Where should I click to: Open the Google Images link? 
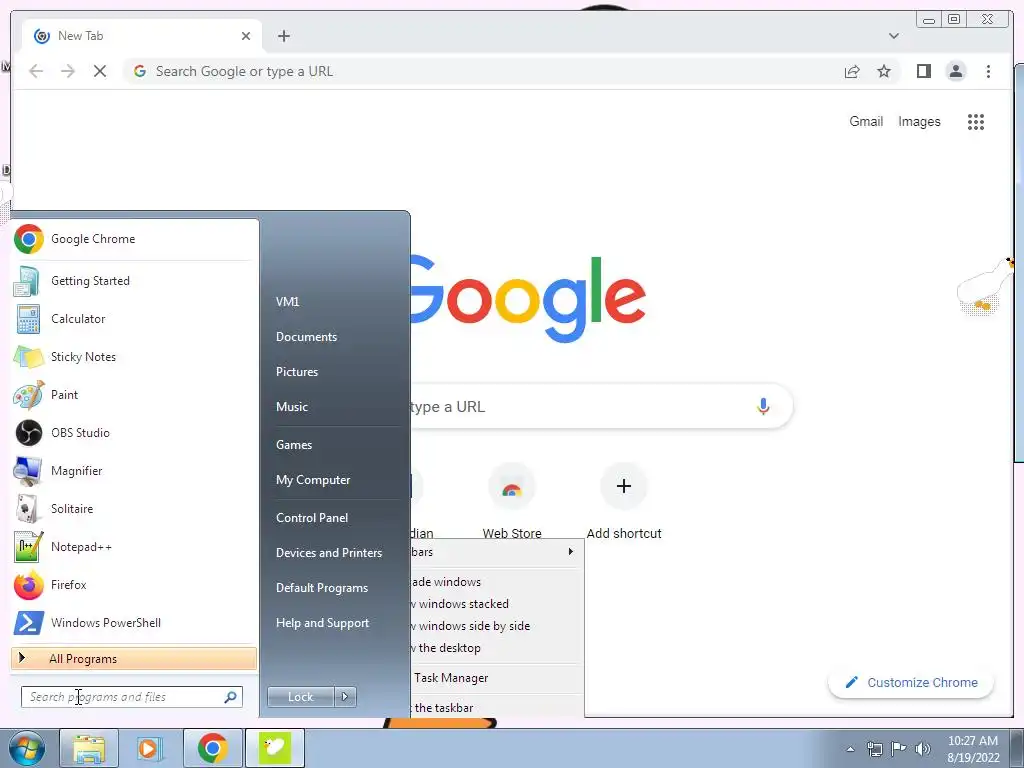point(919,121)
